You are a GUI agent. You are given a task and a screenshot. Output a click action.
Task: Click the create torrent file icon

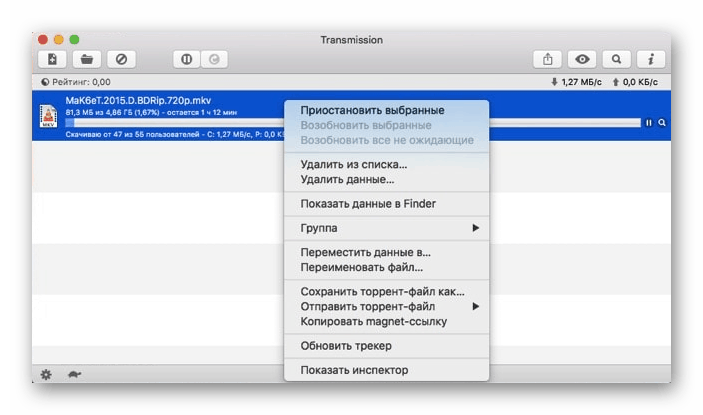coord(52,59)
